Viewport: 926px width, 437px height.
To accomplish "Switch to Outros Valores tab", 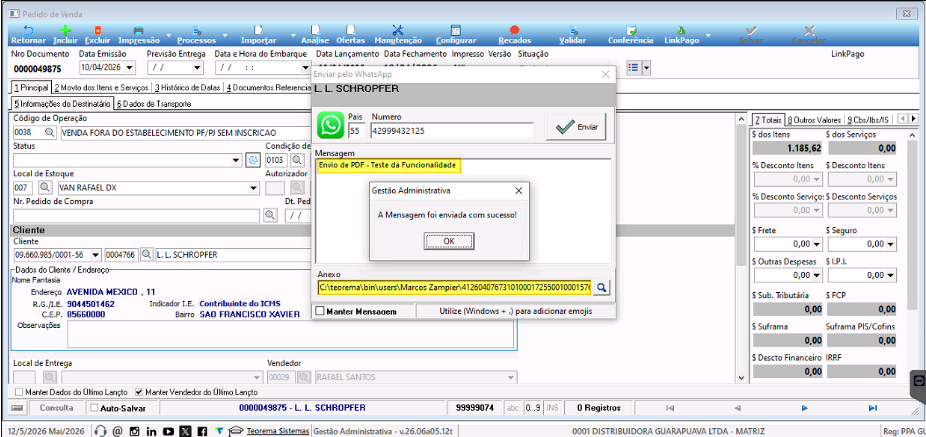I will (814, 120).
